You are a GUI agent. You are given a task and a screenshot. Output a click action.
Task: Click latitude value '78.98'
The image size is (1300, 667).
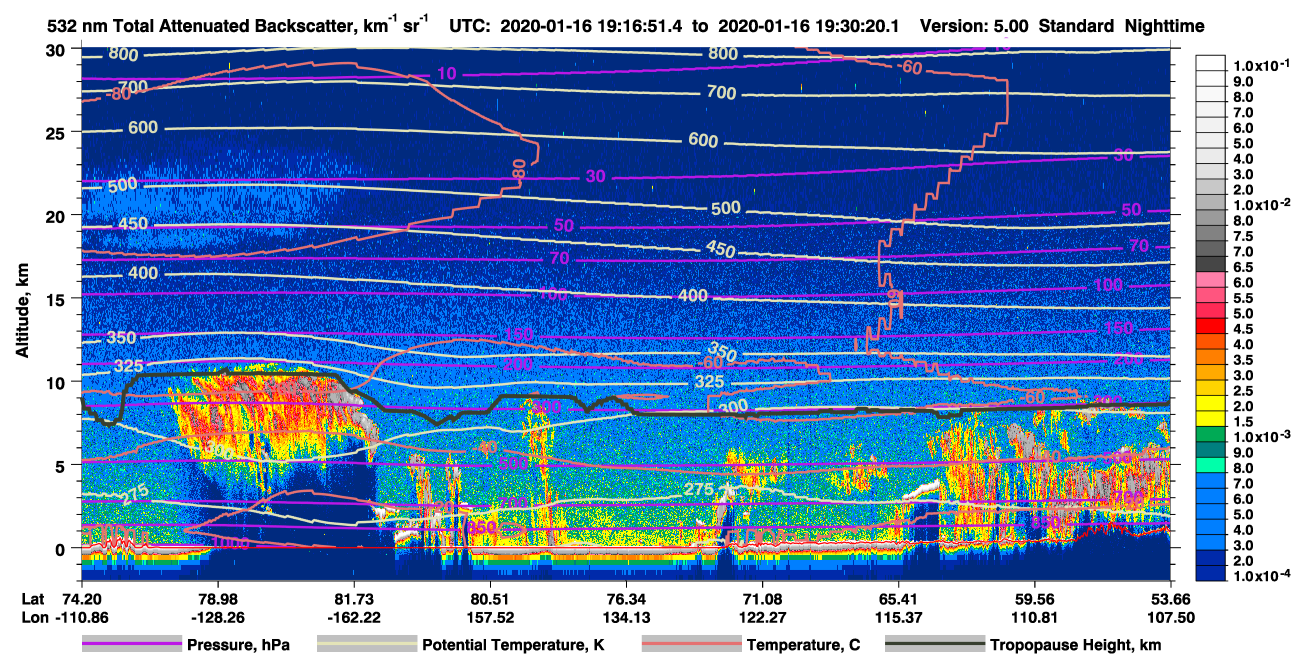tap(218, 599)
